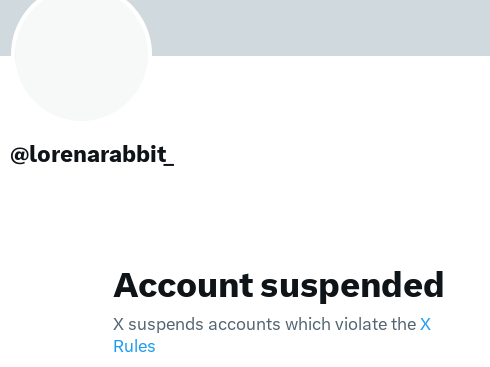Click the blue X after 'violate the'
This screenshot has height=367, width=490.
[x=425, y=324]
